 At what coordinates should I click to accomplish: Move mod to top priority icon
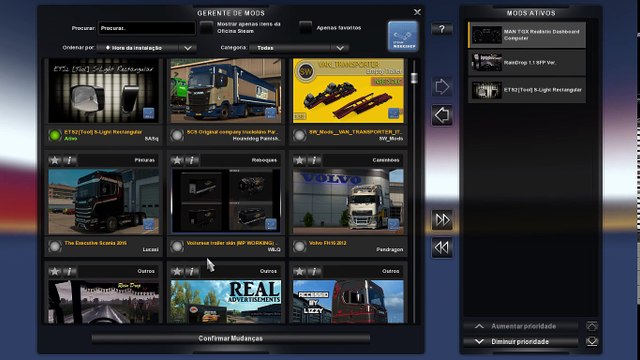click(592, 326)
